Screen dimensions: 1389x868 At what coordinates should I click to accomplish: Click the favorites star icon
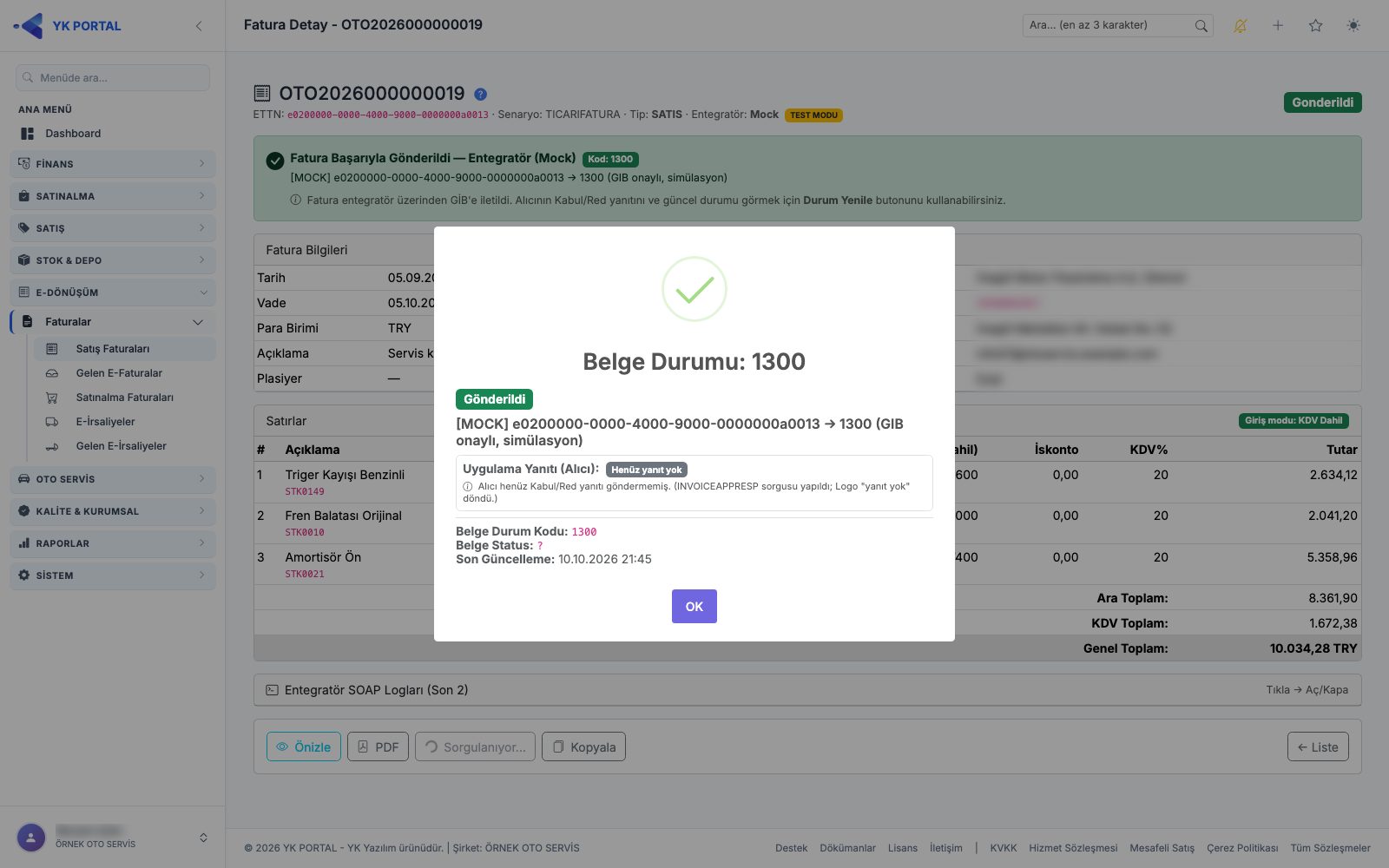(x=1316, y=26)
